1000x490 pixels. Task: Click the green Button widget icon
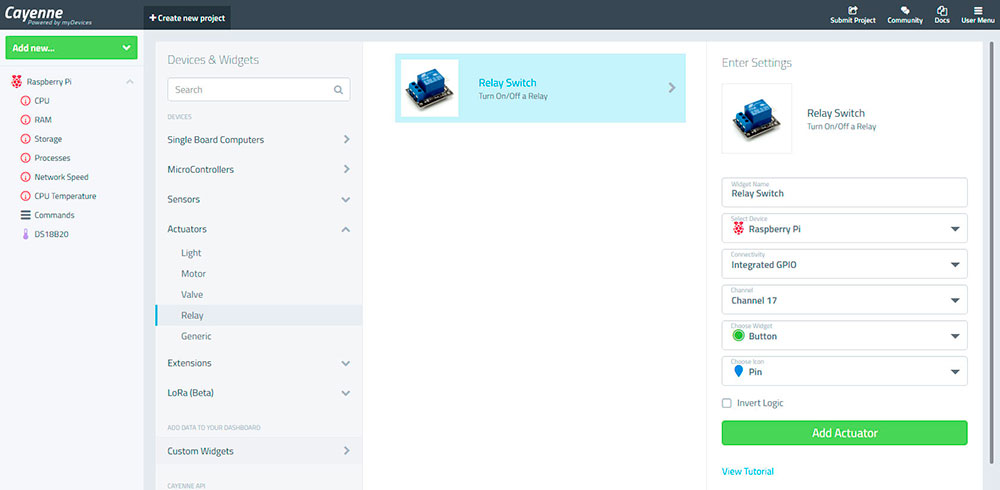739,336
